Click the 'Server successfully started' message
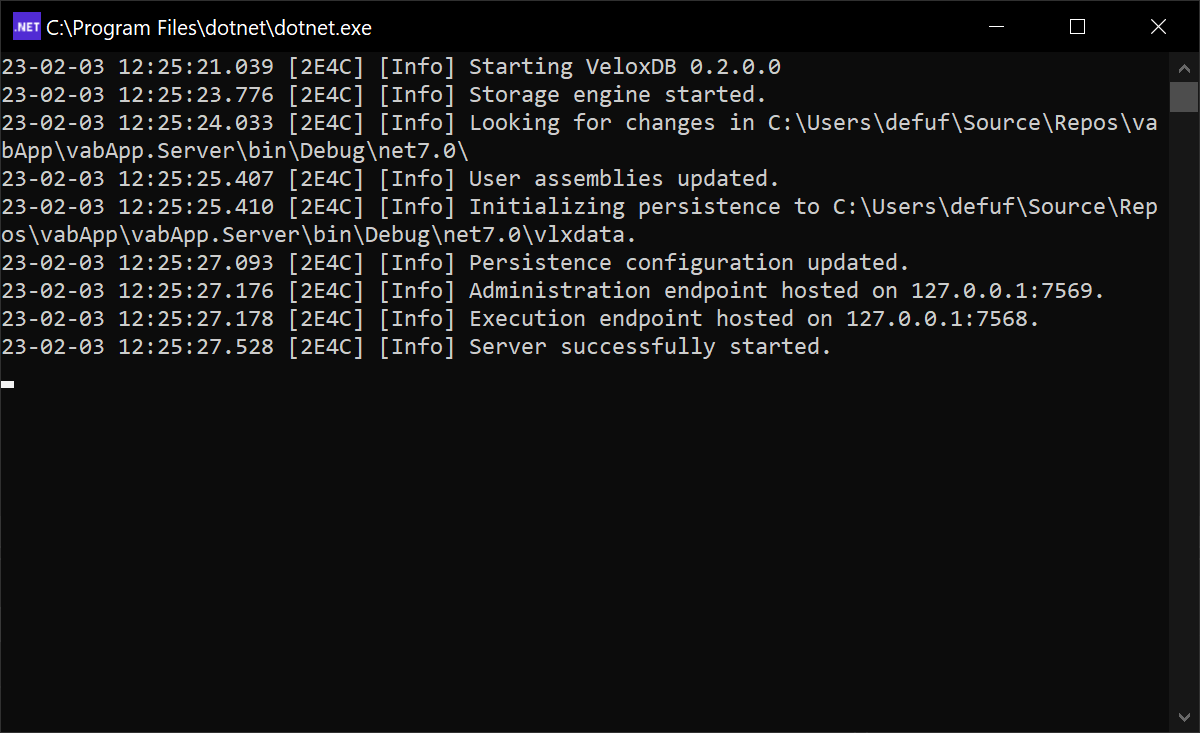Viewport: 1200px width, 733px height. (650, 346)
